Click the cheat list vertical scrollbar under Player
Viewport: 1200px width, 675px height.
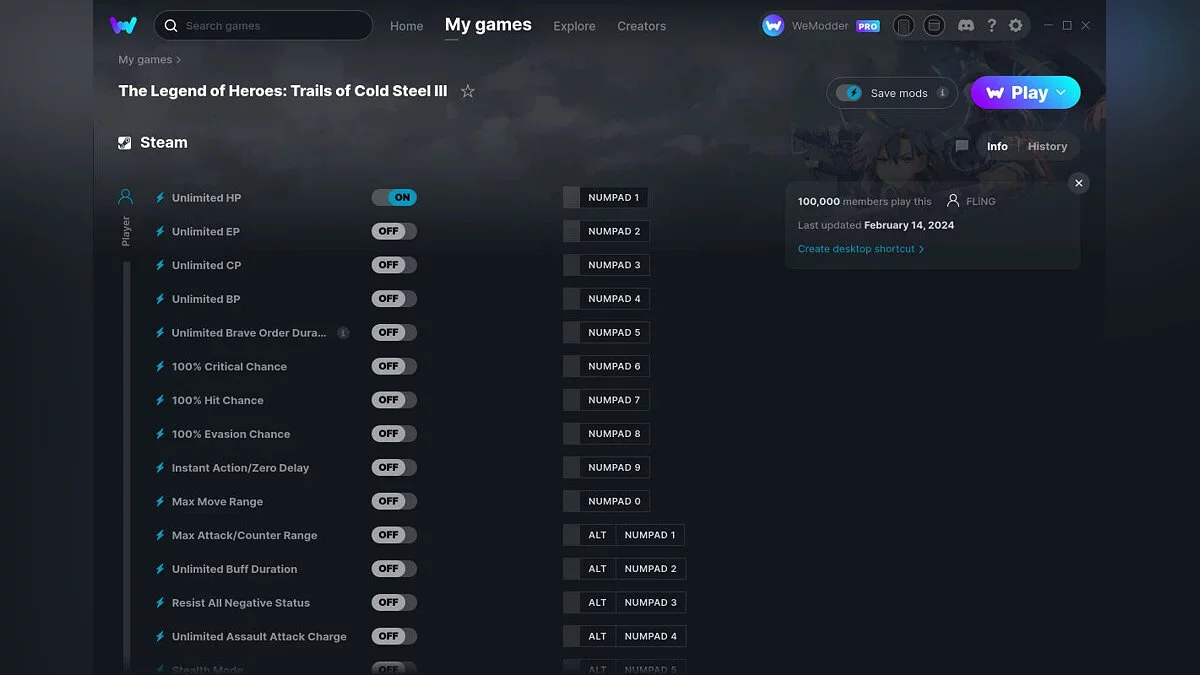point(127,464)
